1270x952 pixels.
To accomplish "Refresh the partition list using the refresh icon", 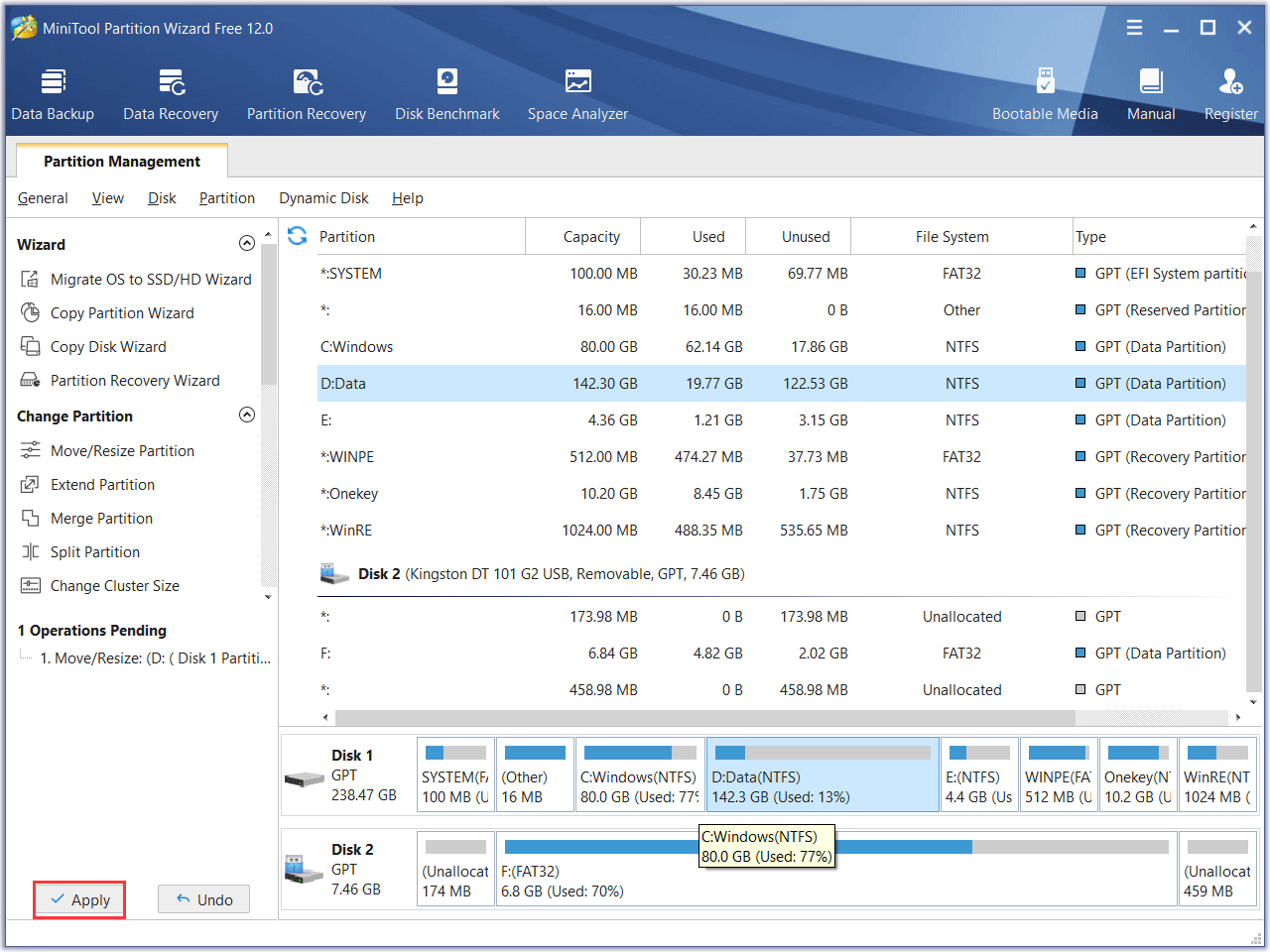I will [x=297, y=236].
